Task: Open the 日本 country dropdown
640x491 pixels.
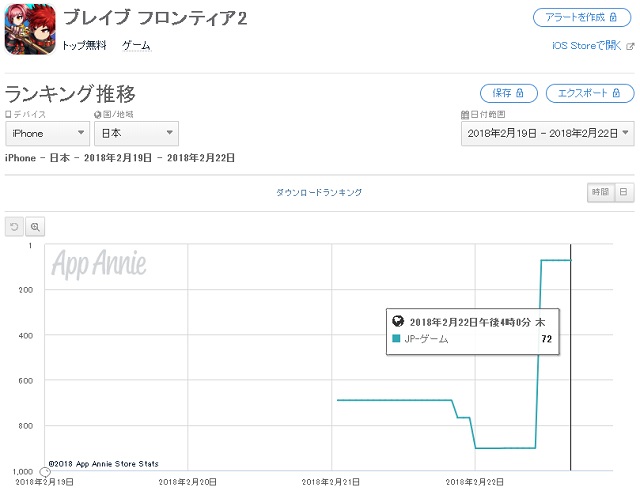Action: (x=137, y=133)
